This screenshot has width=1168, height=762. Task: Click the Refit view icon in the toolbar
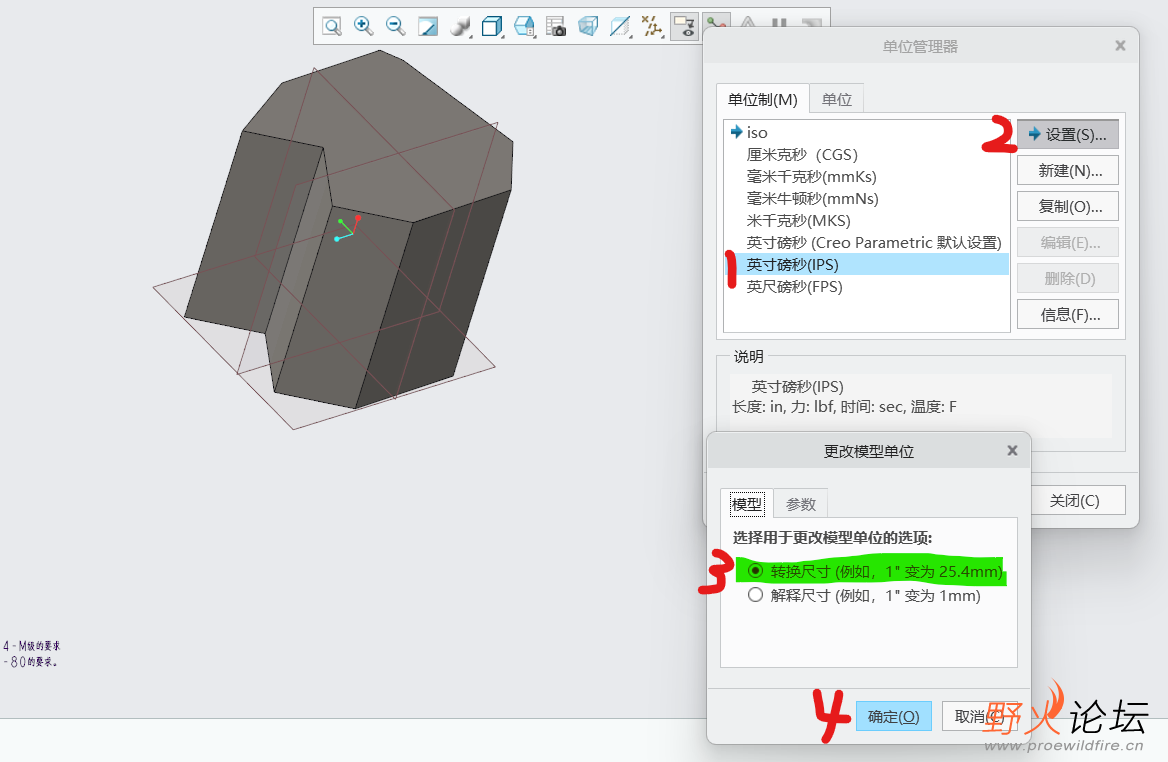pyautogui.click(x=332, y=27)
